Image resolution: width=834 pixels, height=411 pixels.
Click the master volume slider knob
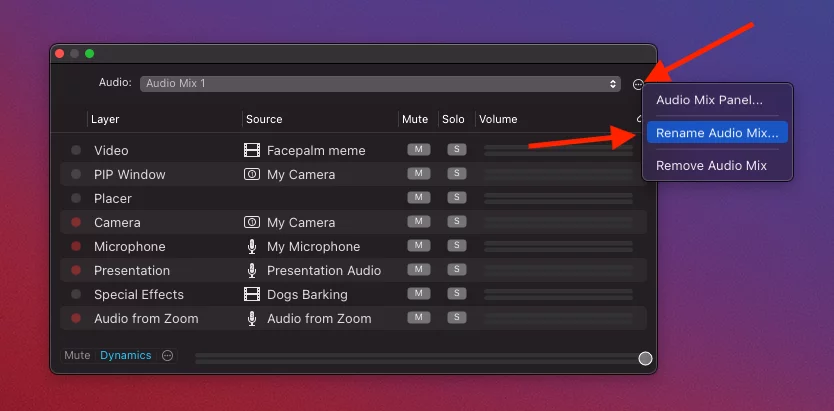click(645, 358)
